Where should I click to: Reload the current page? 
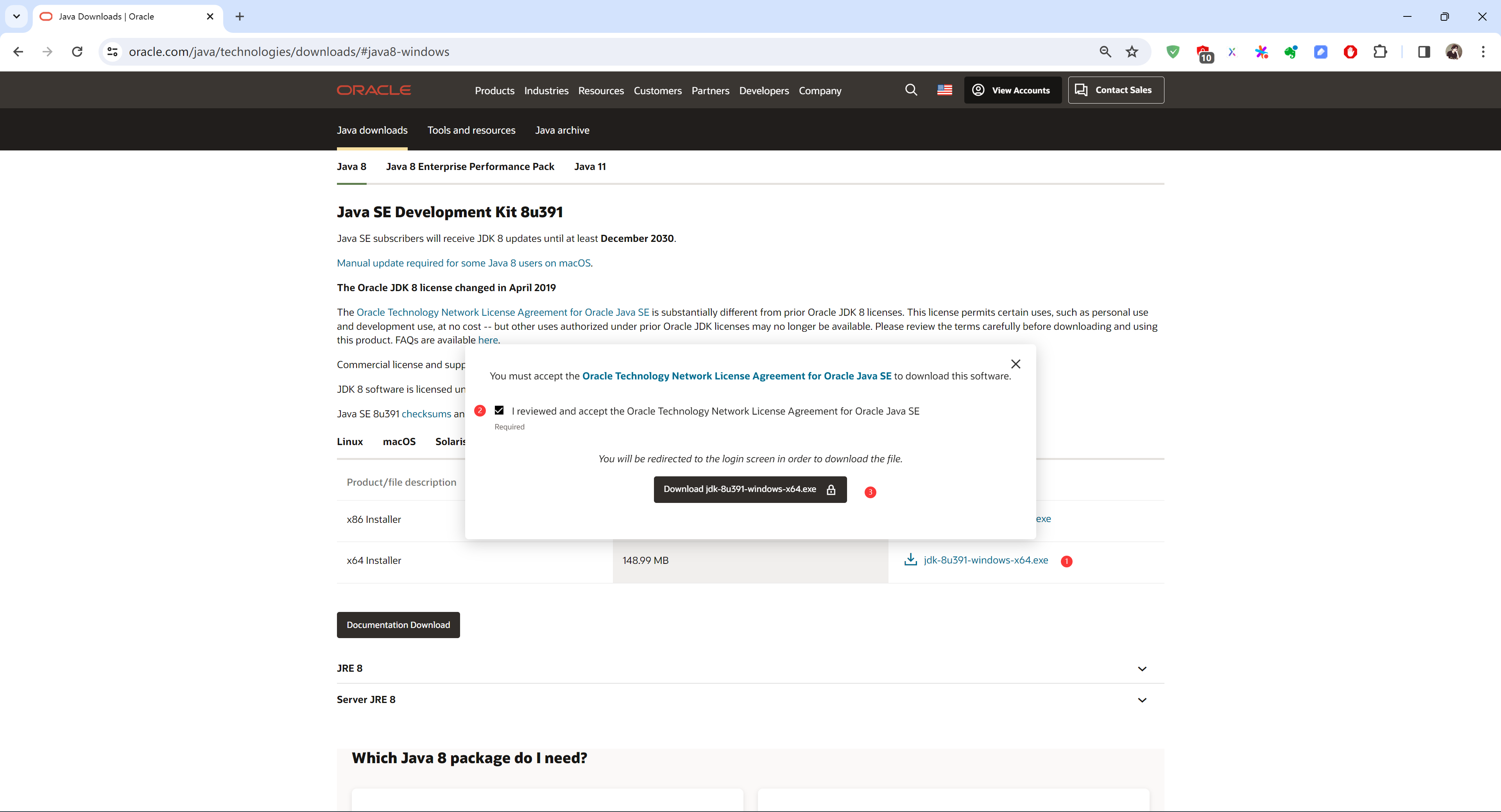tap(77, 52)
